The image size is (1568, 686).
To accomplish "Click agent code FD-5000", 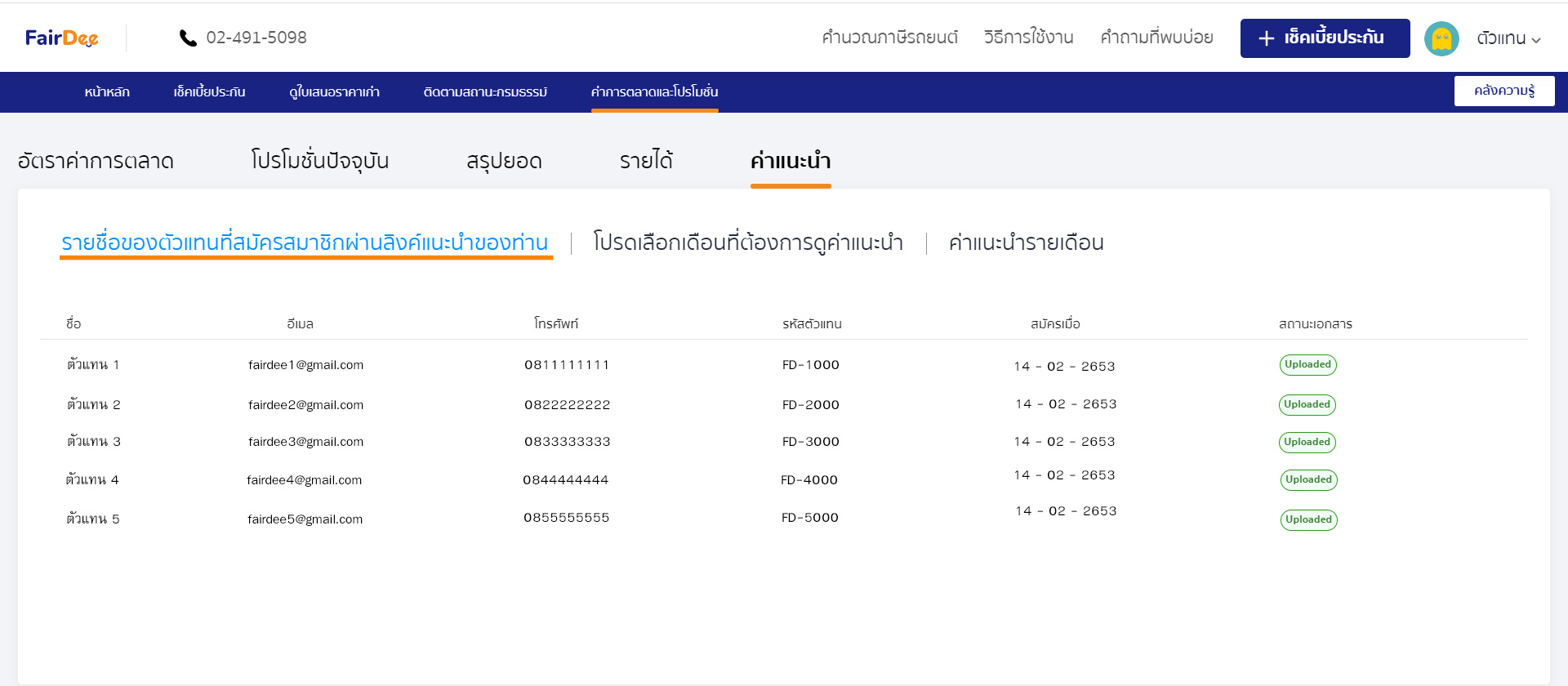I will point(809,518).
